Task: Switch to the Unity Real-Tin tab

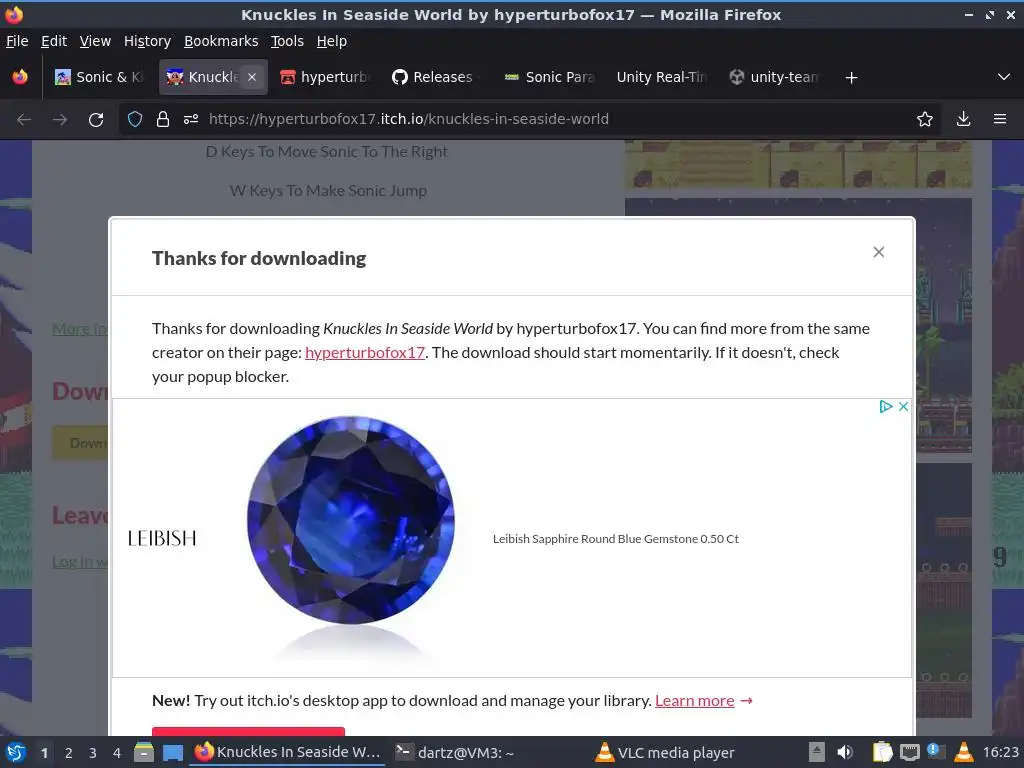Action: click(662, 77)
